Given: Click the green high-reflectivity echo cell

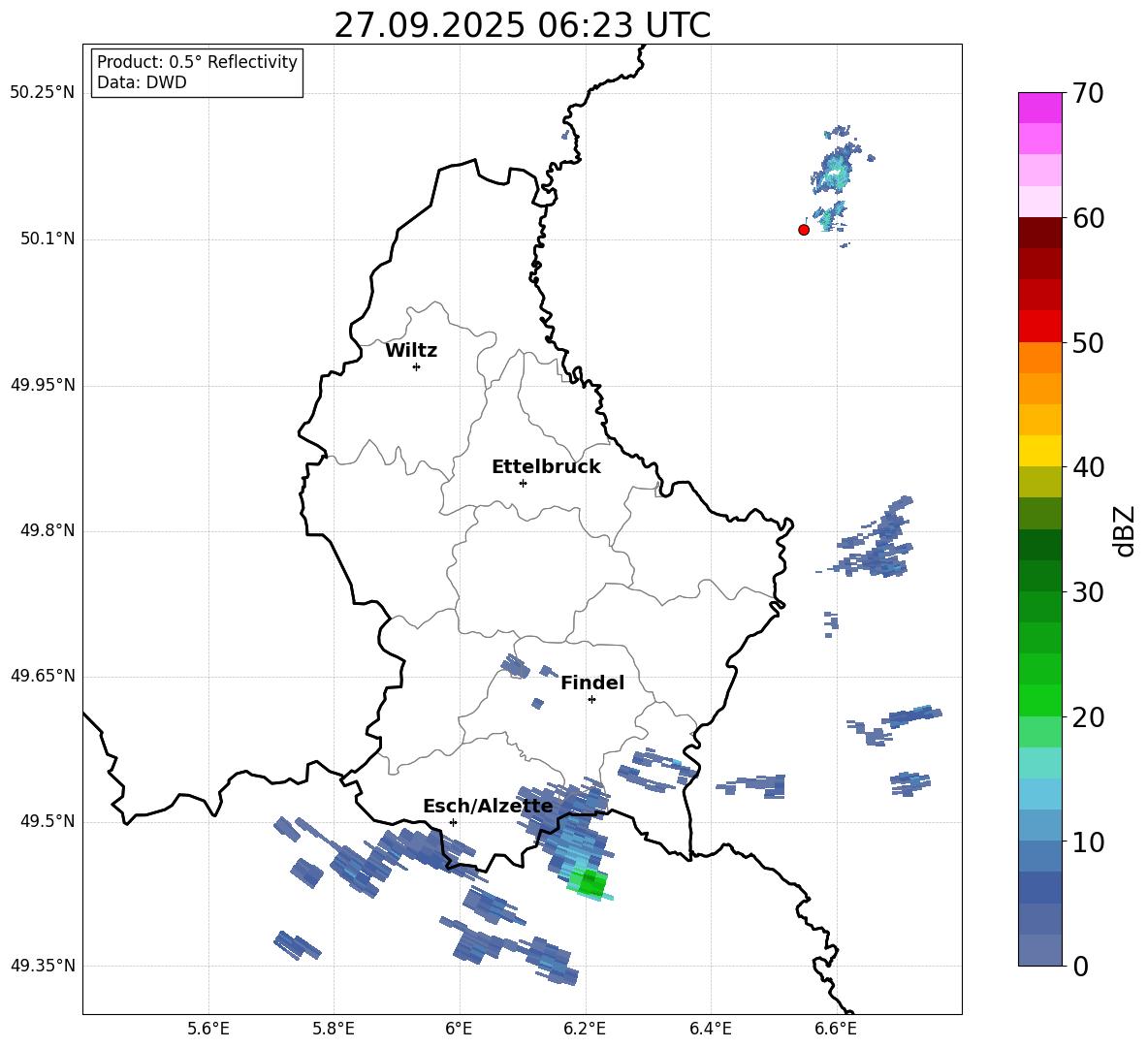Looking at the screenshot, I should coord(590,884).
